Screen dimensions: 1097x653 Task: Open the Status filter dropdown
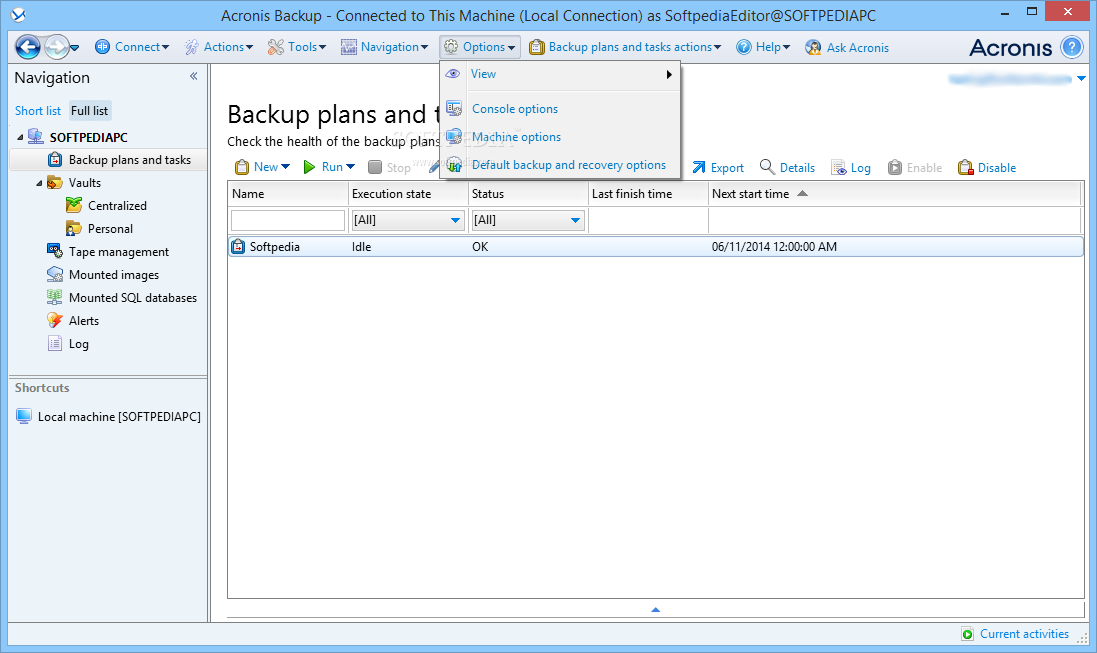pyautogui.click(x=528, y=220)
